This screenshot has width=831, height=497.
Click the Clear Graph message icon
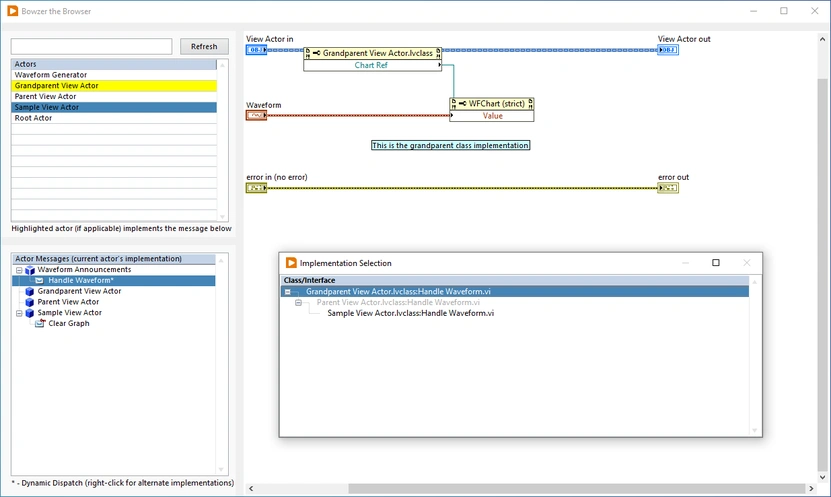coord(40,323)
